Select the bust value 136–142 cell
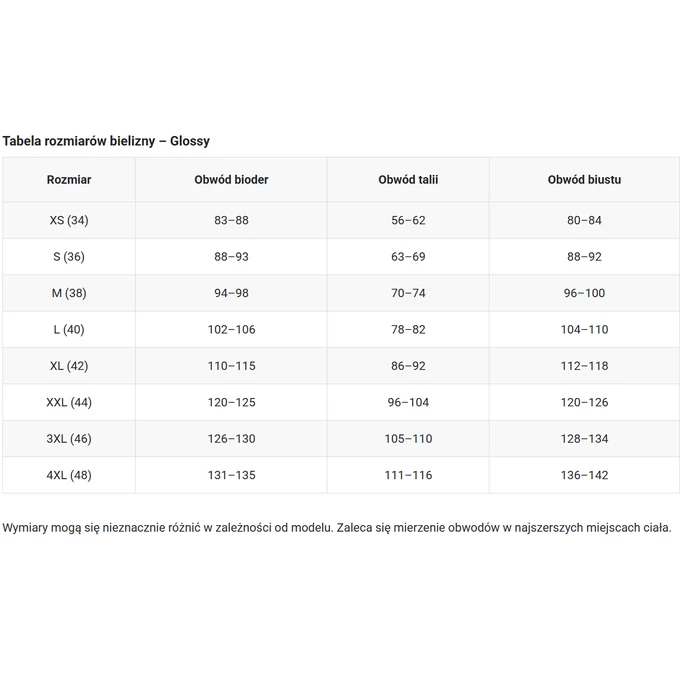680x680 pixels. tap(584, 475)
